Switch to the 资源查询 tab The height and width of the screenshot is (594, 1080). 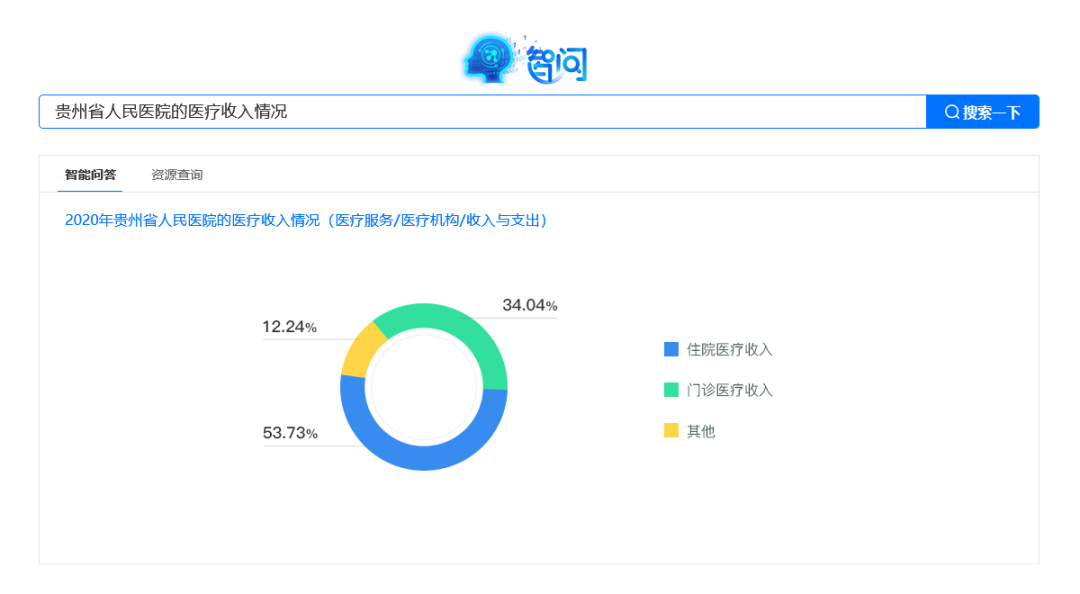(176, 173)
